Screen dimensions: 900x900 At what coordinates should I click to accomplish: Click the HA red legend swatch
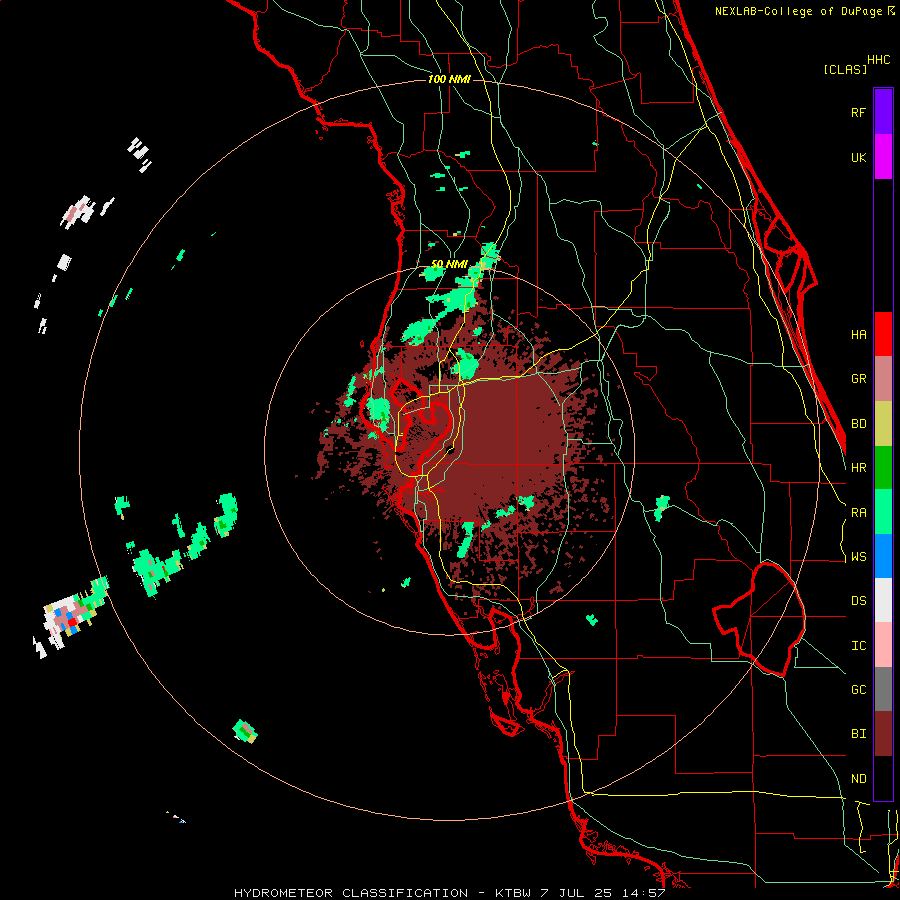(883, 334)
